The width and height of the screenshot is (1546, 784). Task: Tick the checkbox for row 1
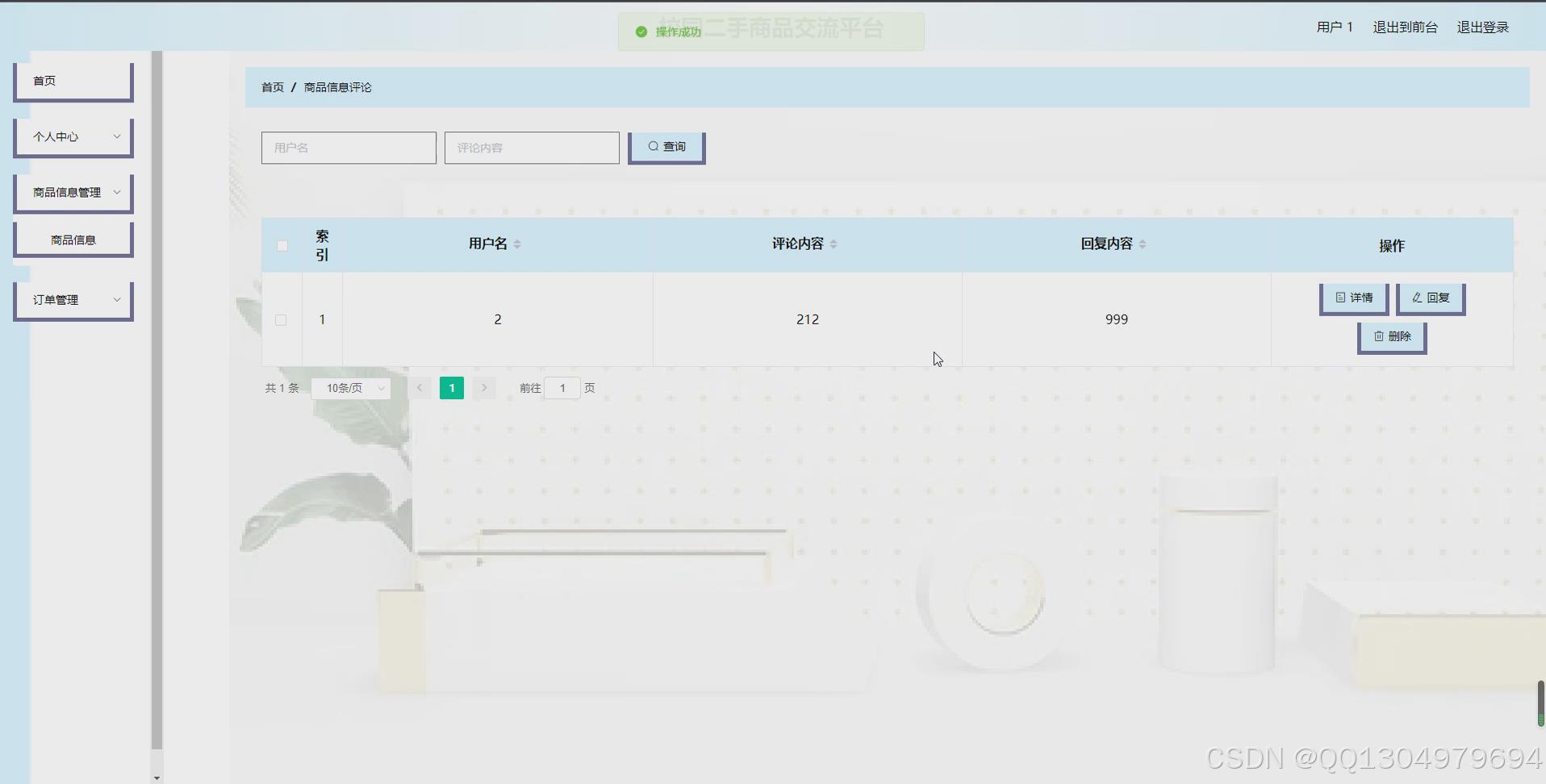(281, 320)
